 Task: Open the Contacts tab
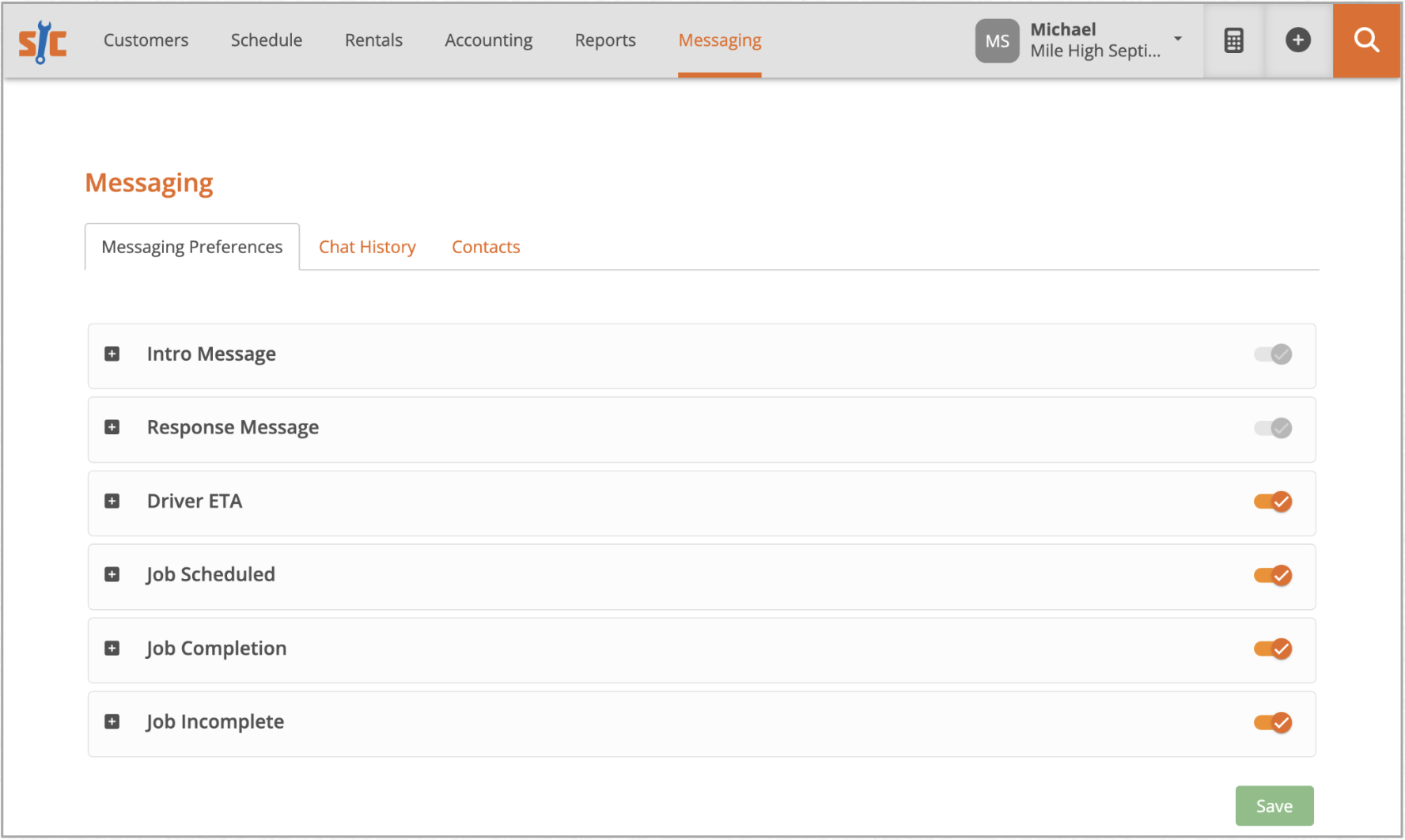click(x=486, y=247)
